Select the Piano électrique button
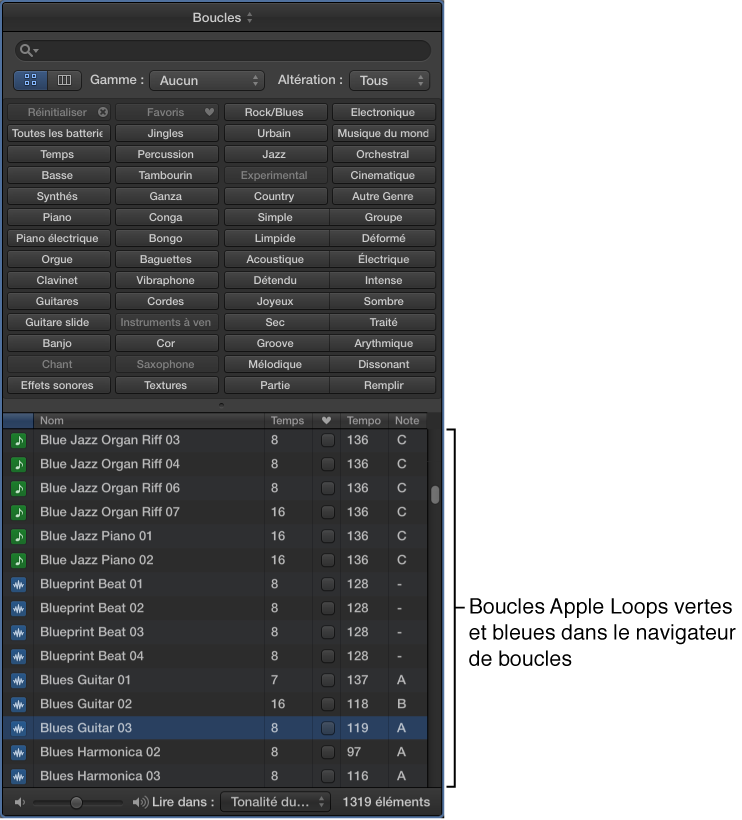 [x=59, y=238]
